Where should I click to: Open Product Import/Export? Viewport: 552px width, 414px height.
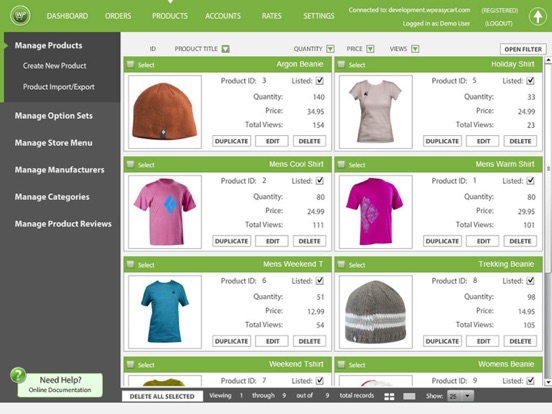(x=59, y=87)
